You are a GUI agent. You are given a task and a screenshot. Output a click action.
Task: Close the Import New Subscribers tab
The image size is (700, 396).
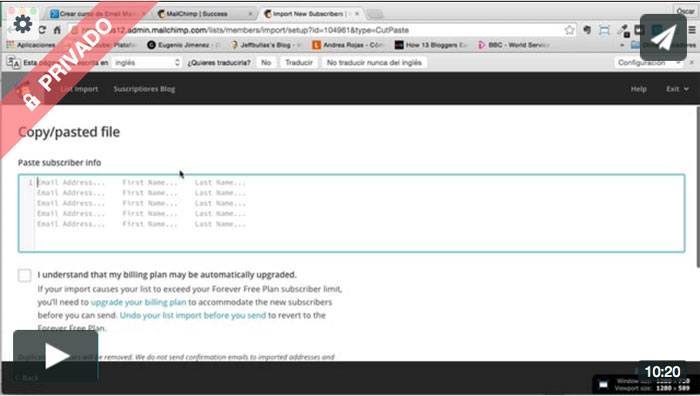(357, 14)
